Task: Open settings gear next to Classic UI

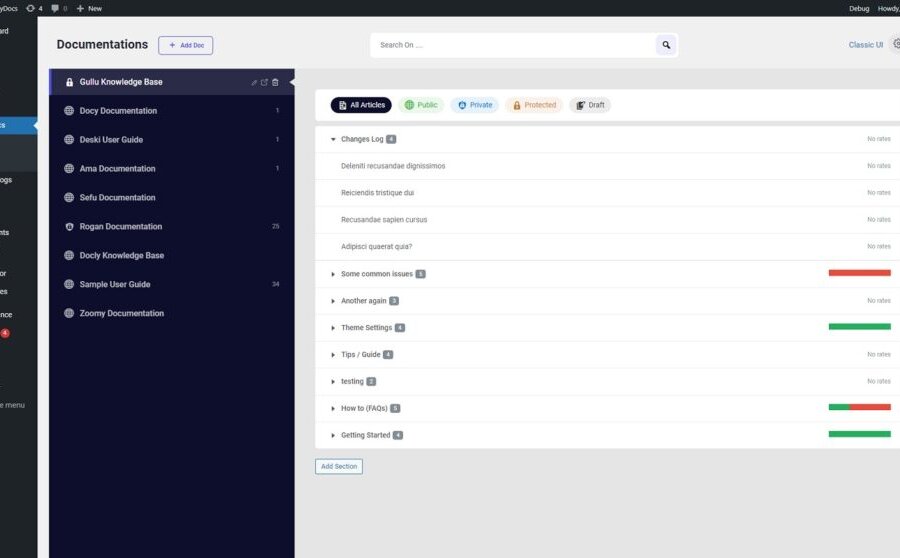Action: [x=896, y=44]
